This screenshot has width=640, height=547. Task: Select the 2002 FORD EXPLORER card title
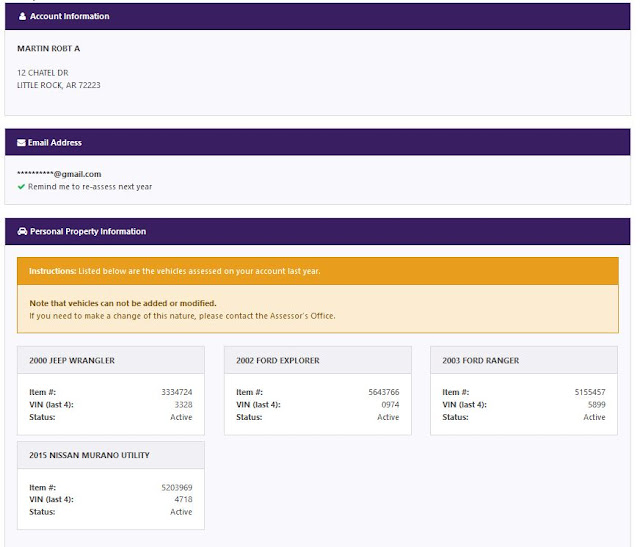click(x=278, y=360)
